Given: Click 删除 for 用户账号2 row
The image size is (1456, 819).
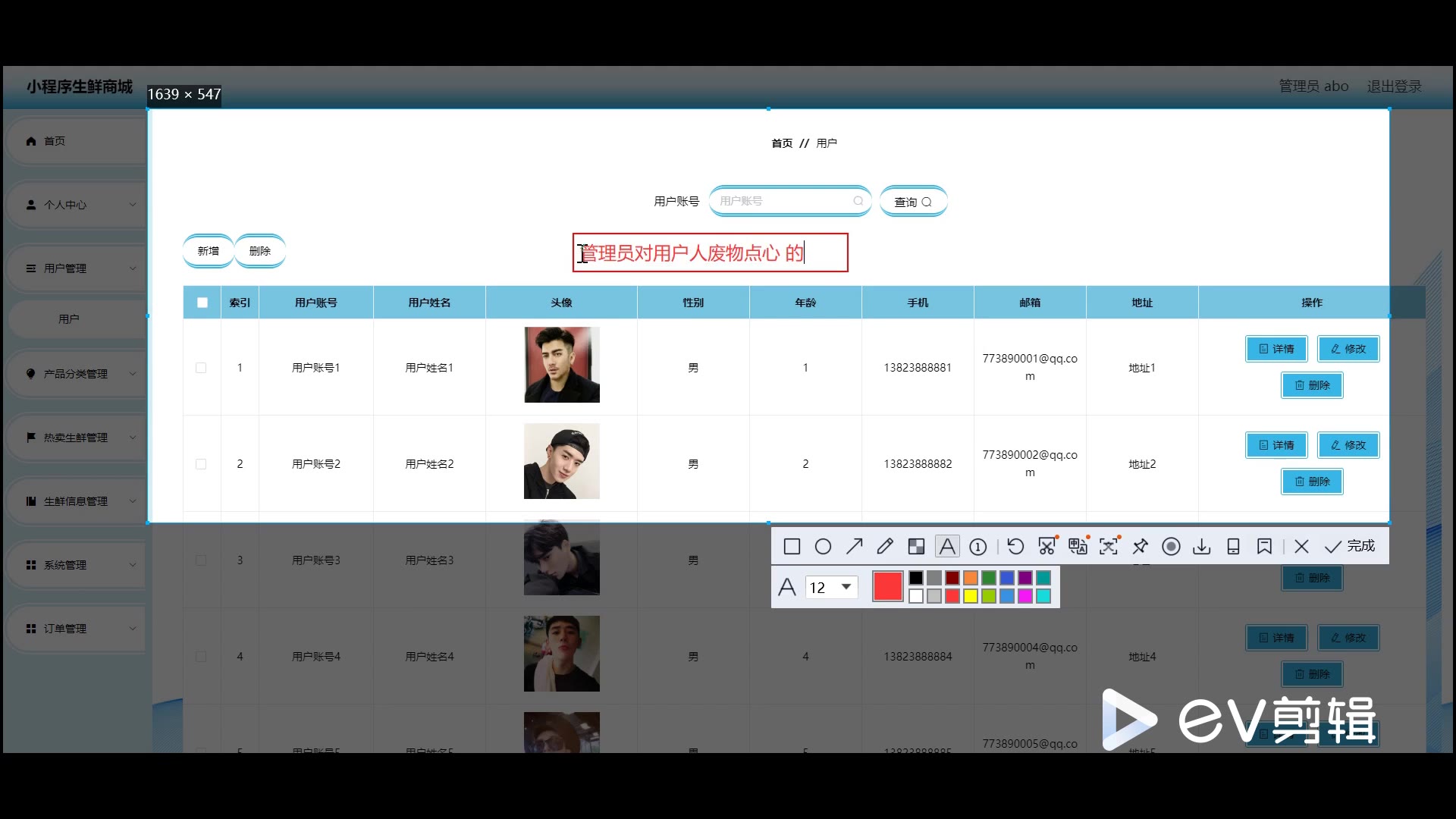Looking at the screenshot, I should (1312, 482).
